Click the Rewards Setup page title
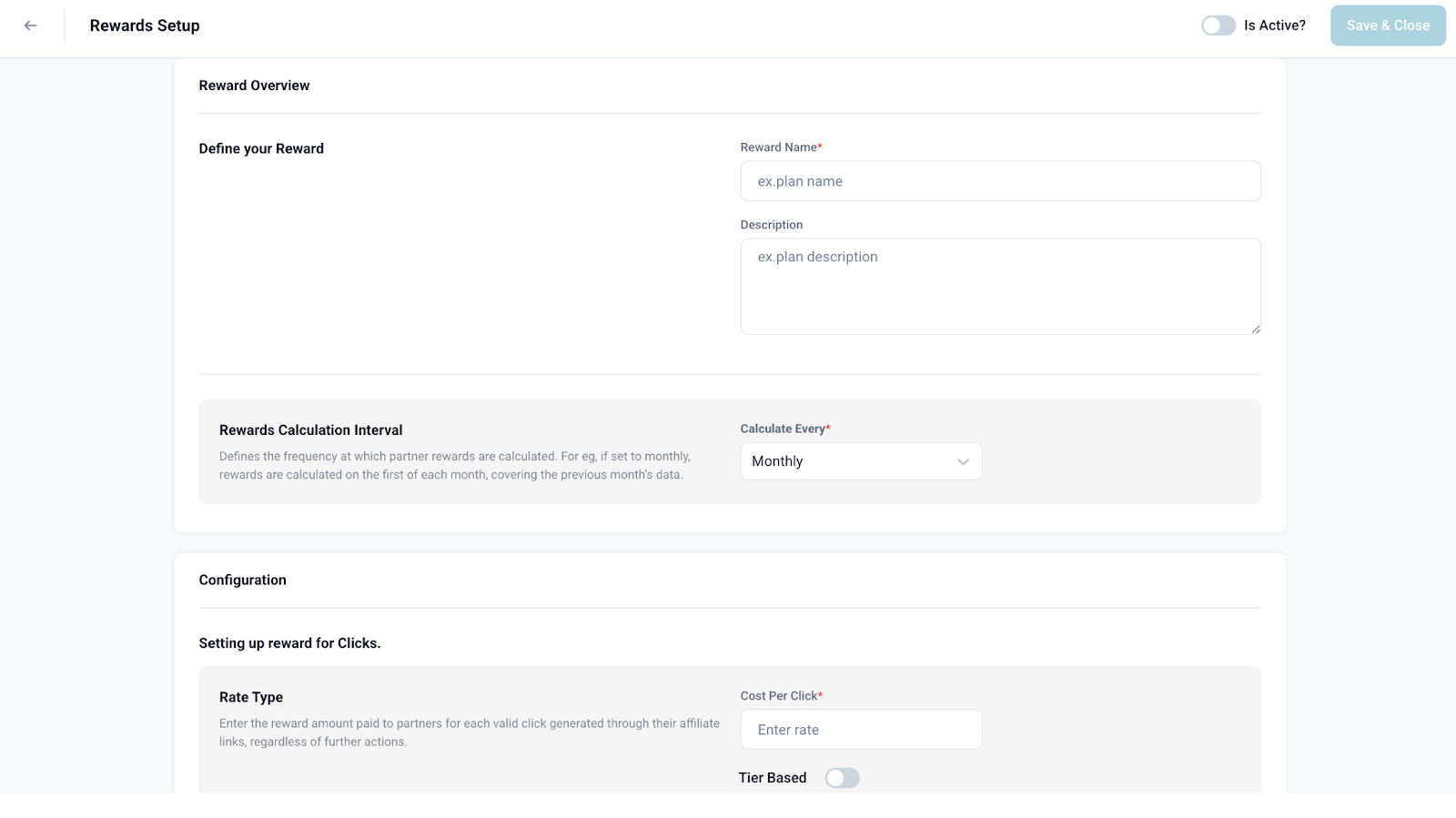Image resolution: width=1456 pixels, height=818 pixels. pos(145,25)
